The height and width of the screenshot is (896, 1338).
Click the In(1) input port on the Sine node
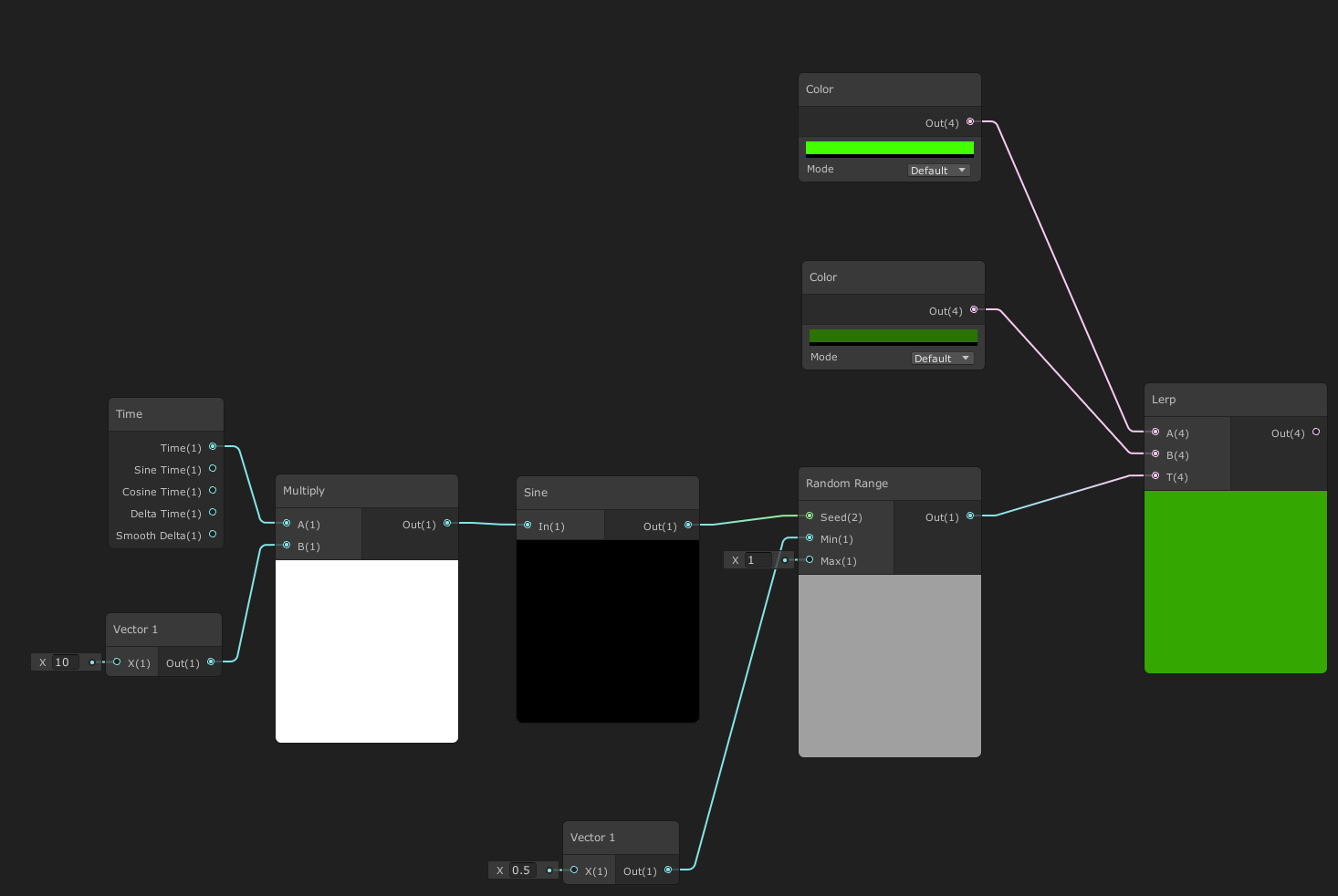(x=528, y=526)
